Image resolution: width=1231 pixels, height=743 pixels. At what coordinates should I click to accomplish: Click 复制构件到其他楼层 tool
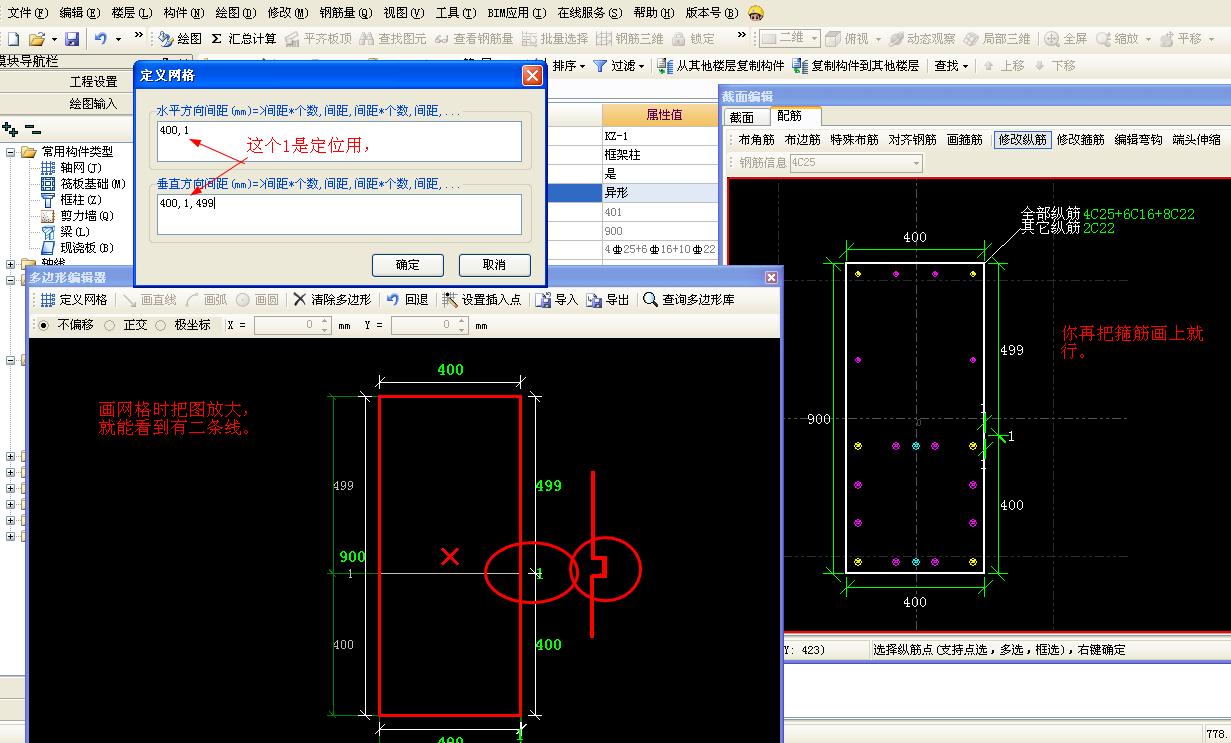click(x=855, y=66)
